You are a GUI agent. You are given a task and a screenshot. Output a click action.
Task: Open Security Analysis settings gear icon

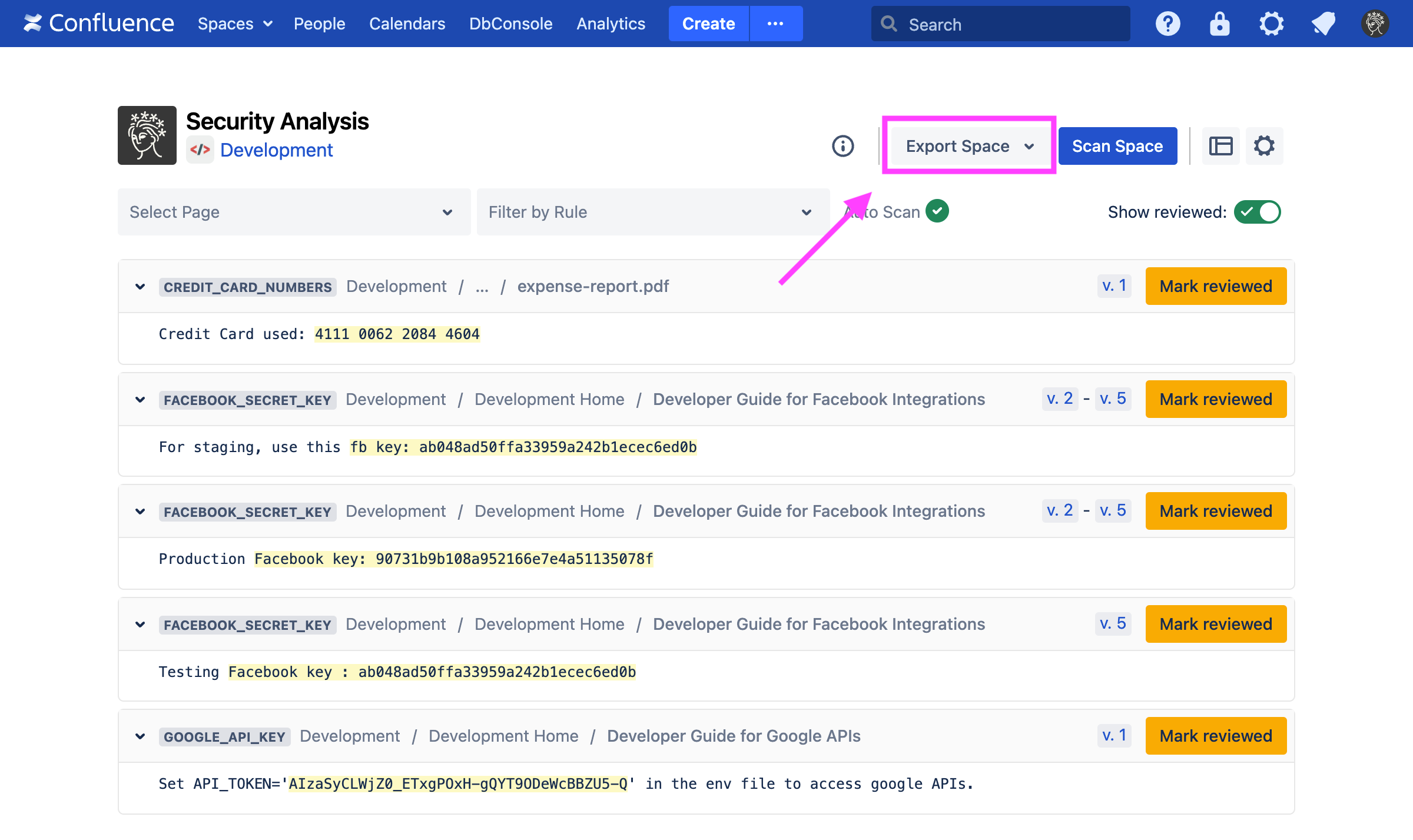click(1264, 146)
